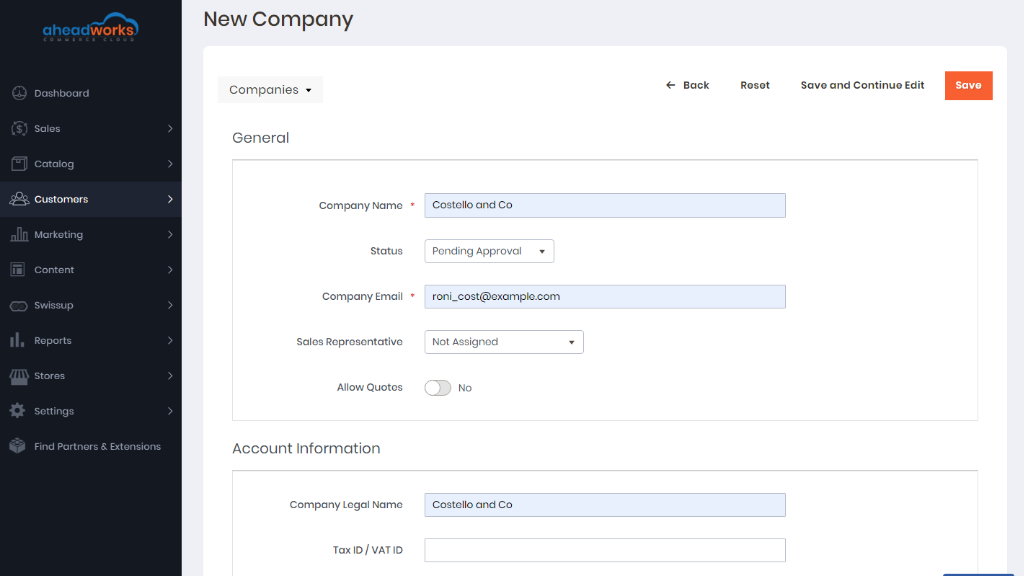The width and height of the screenshot is (1024, 576).
Task: Open the Reports menu item
Action: 91,340
